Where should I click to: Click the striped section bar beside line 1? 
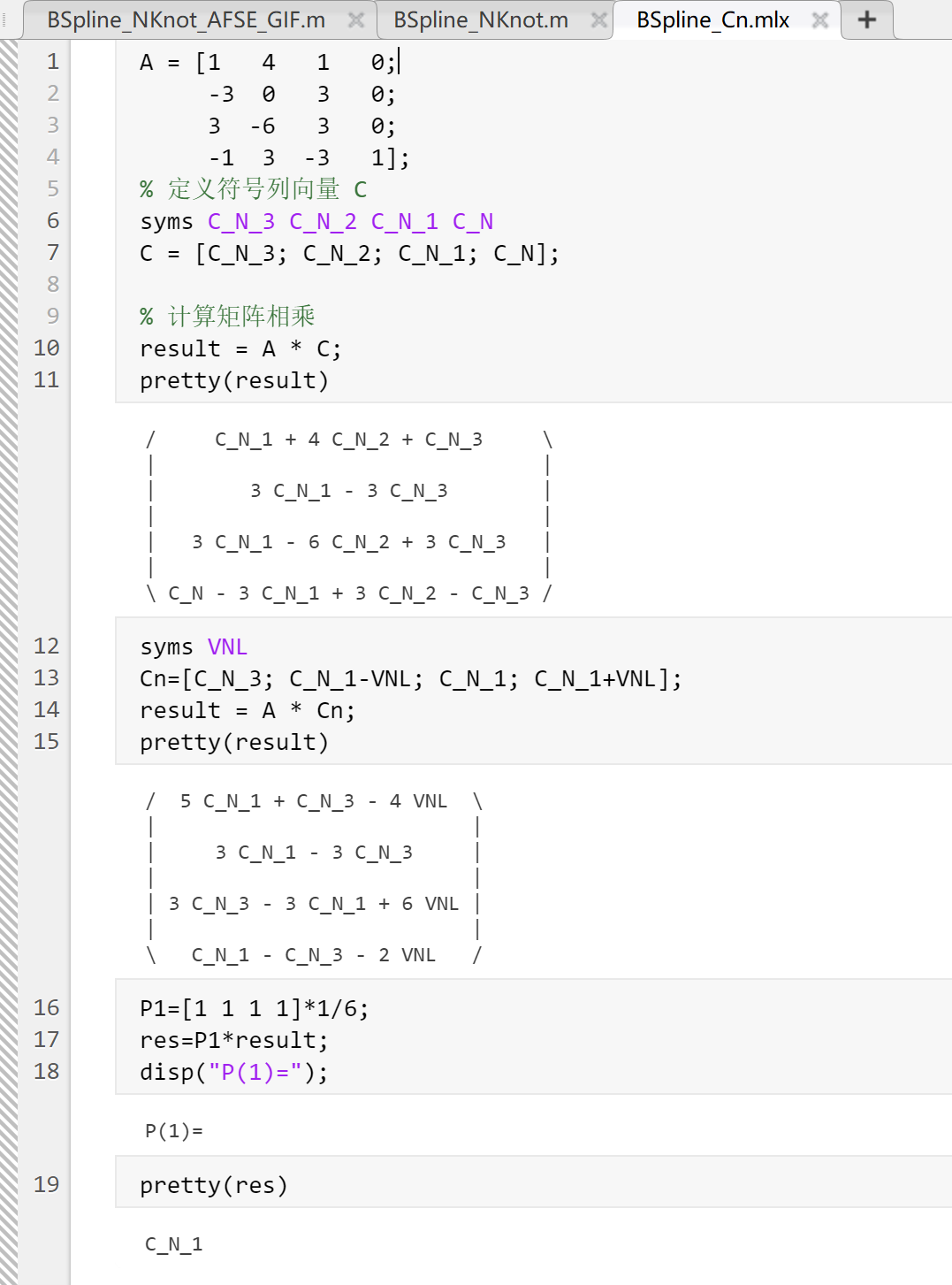(9, 62)
